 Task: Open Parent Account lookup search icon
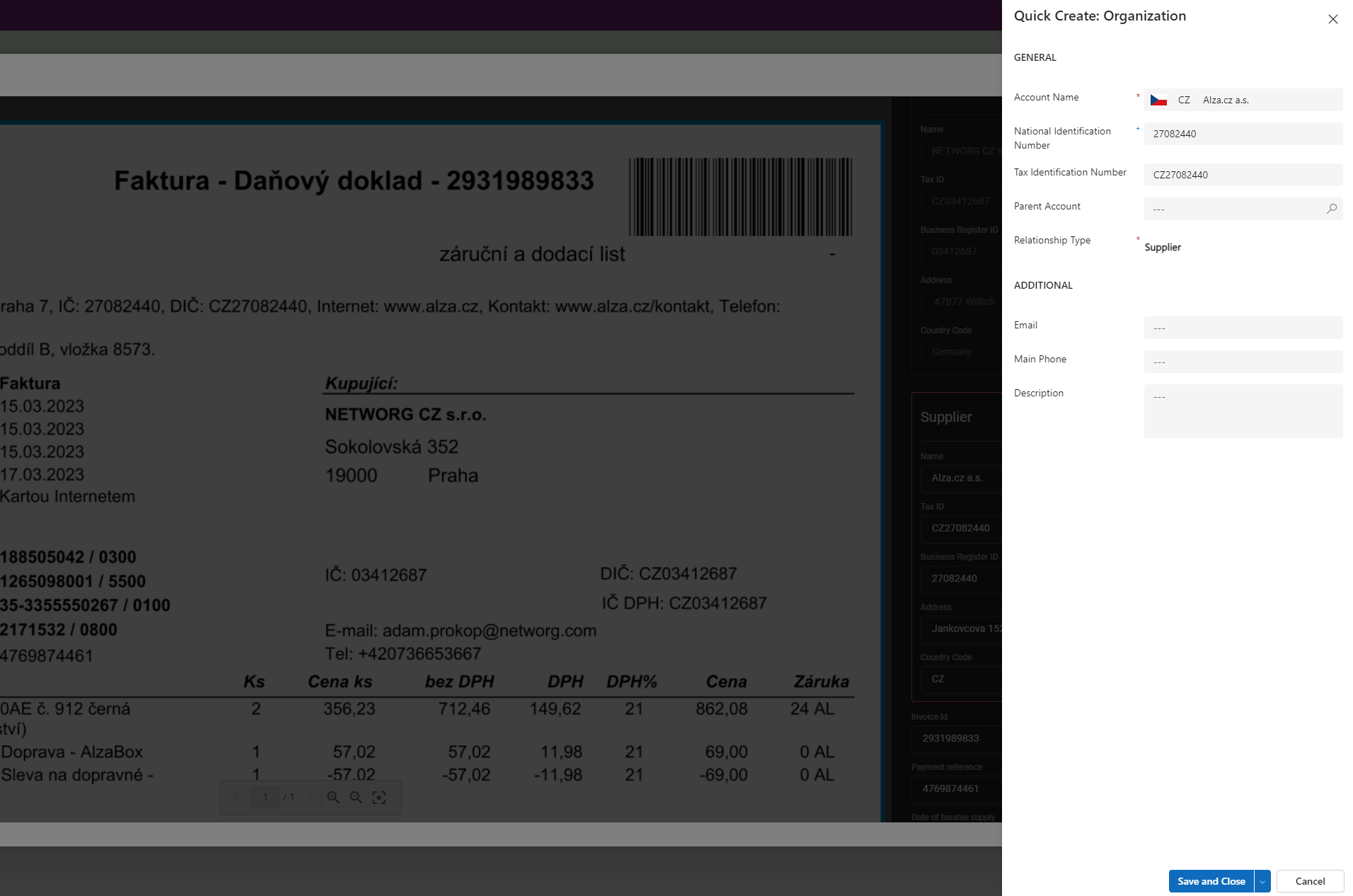(1332, 209)
